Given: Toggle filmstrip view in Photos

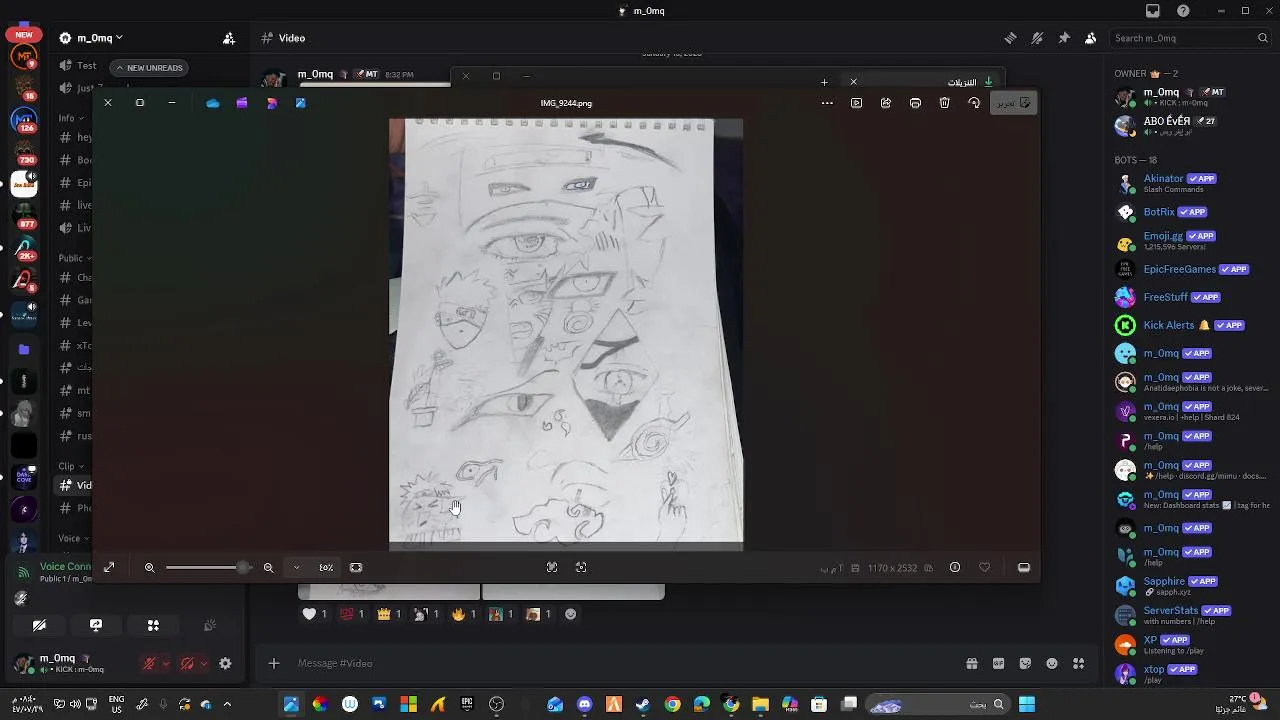Looking at the screenshot, I should 1024,567.
